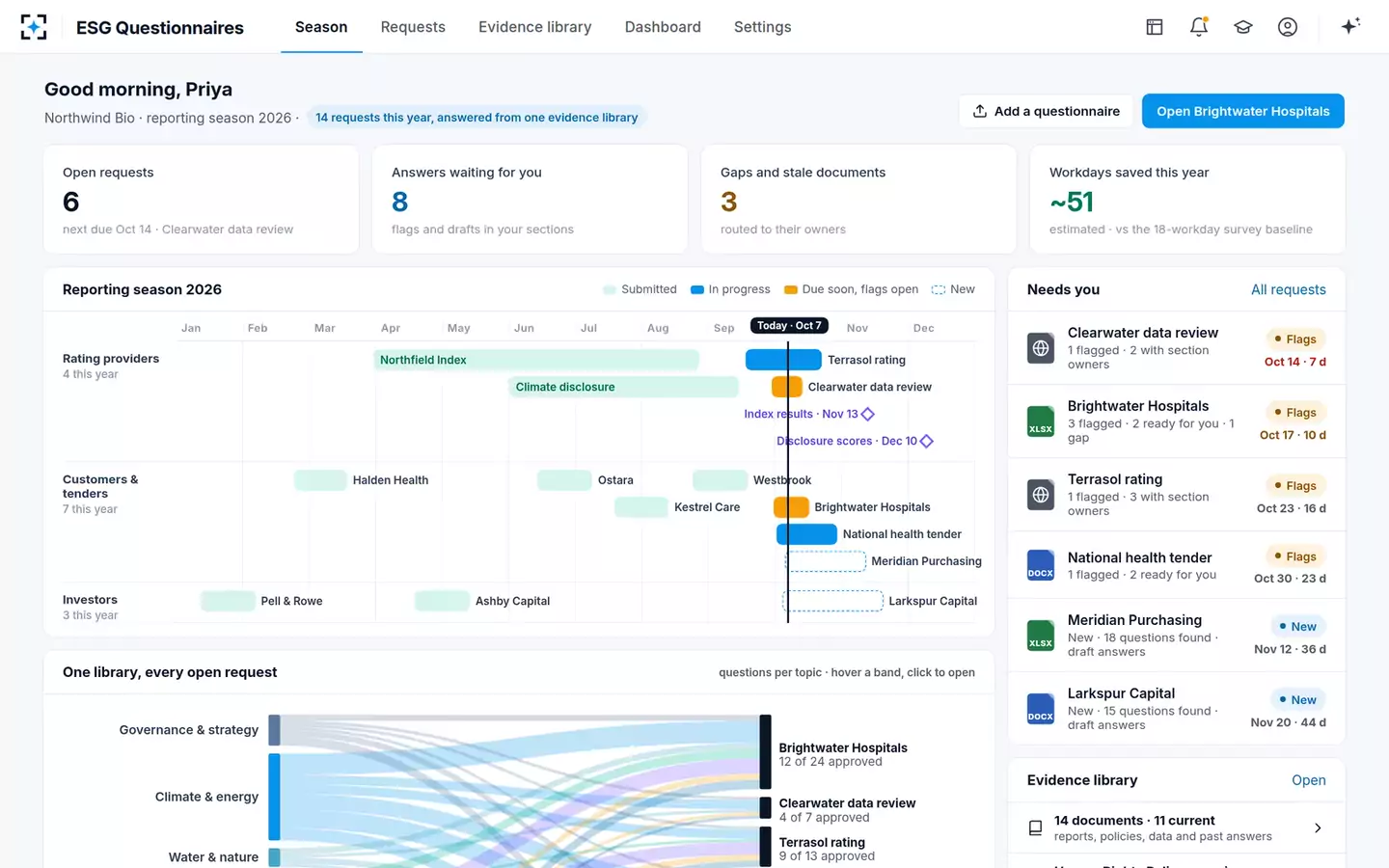Click the globe icon beside Clearwater data review
Screen dimensions: 1389x868
click(1041, 348)
